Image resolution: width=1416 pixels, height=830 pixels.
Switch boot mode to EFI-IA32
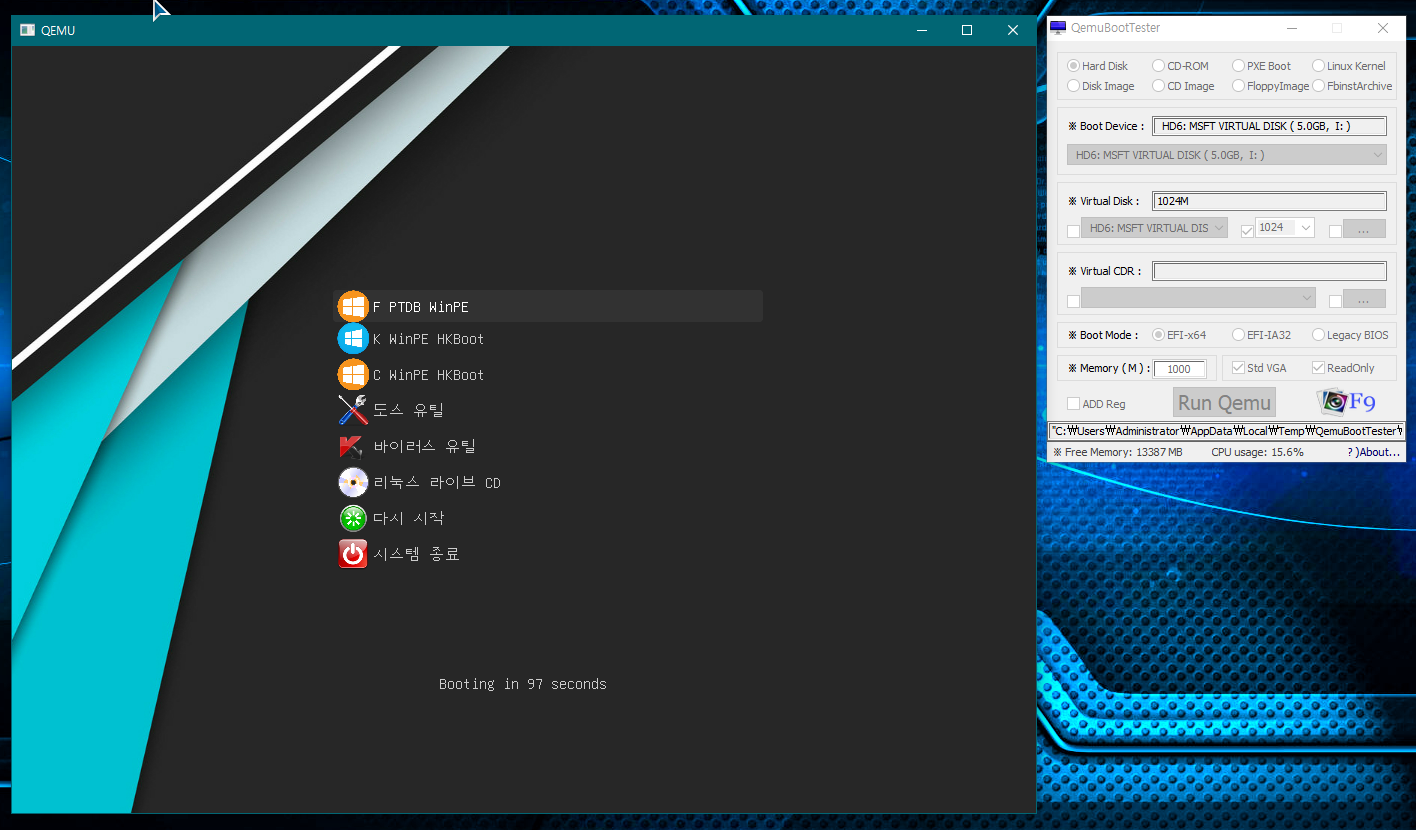tap(1239, 335)
